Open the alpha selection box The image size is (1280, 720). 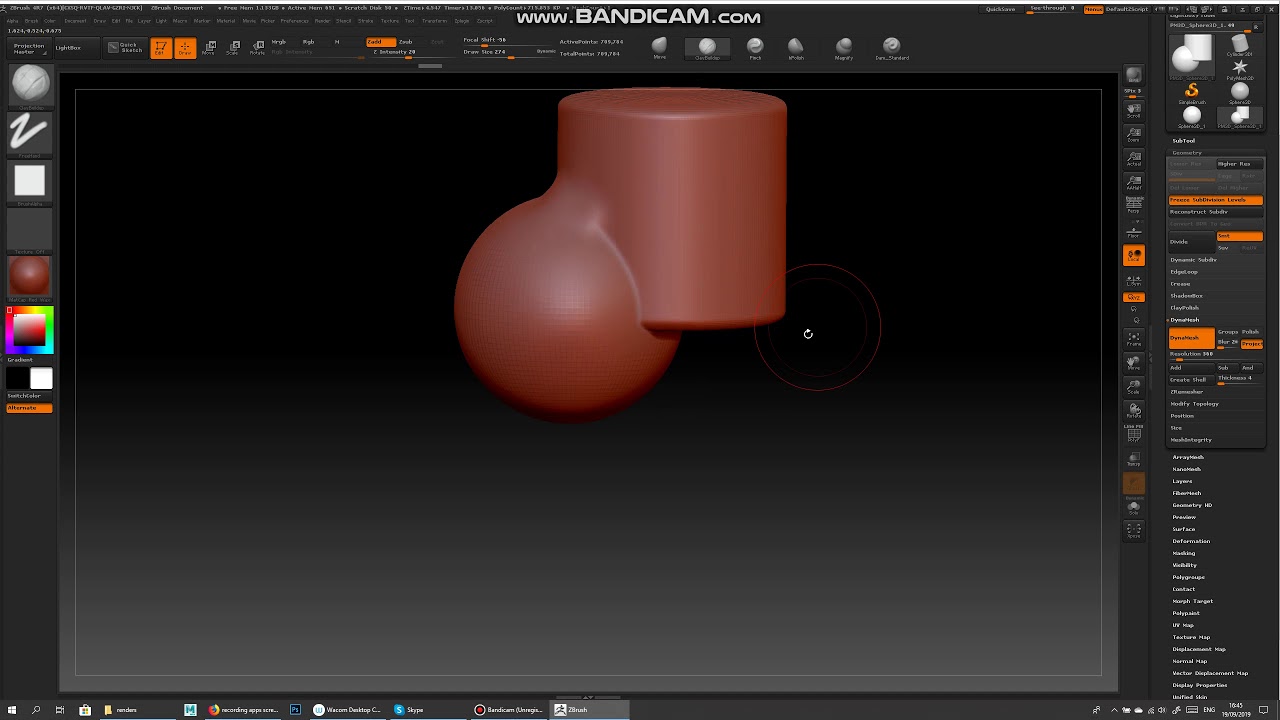(x=29, y=181)
